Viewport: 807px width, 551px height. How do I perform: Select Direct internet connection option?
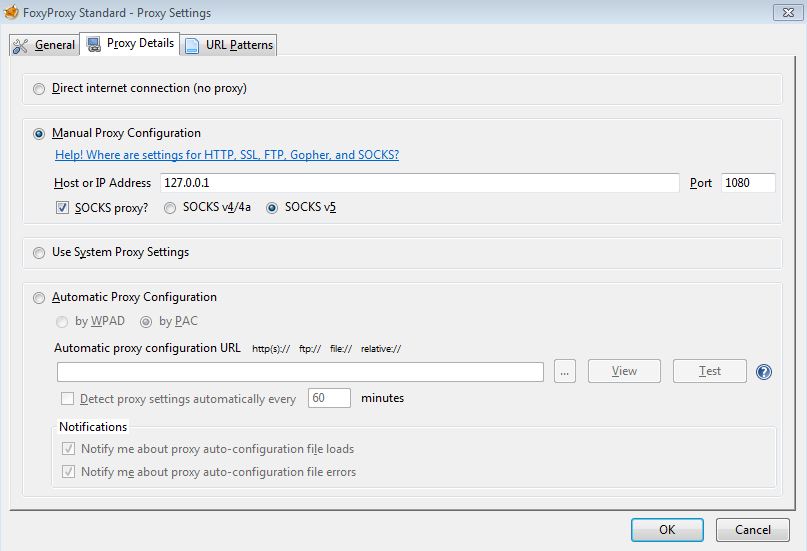pyautogui.click(x=40, y=89)
